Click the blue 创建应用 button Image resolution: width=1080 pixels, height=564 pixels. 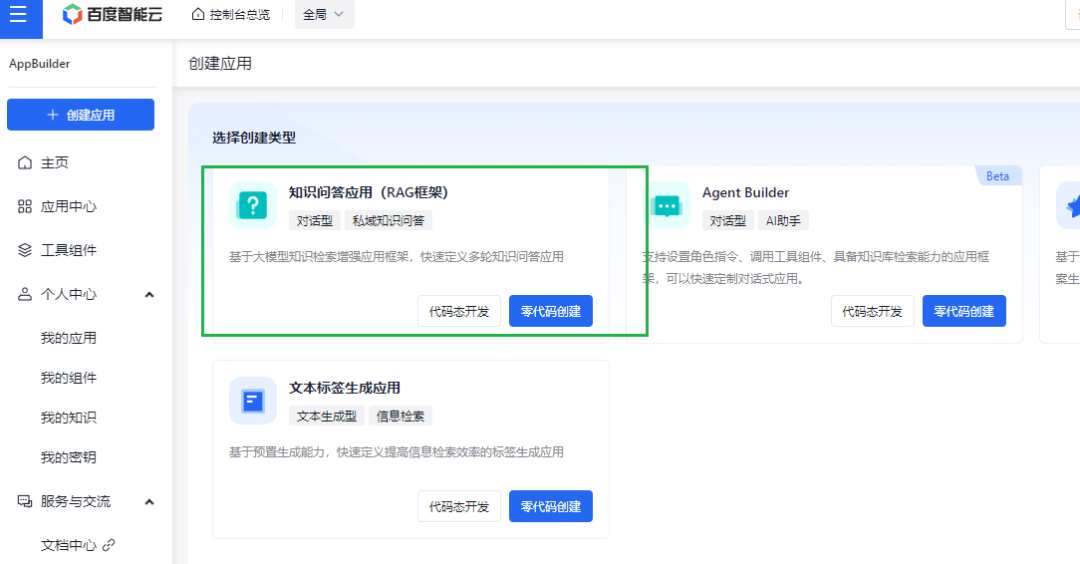pyautogui.click(x=81, y=114)
